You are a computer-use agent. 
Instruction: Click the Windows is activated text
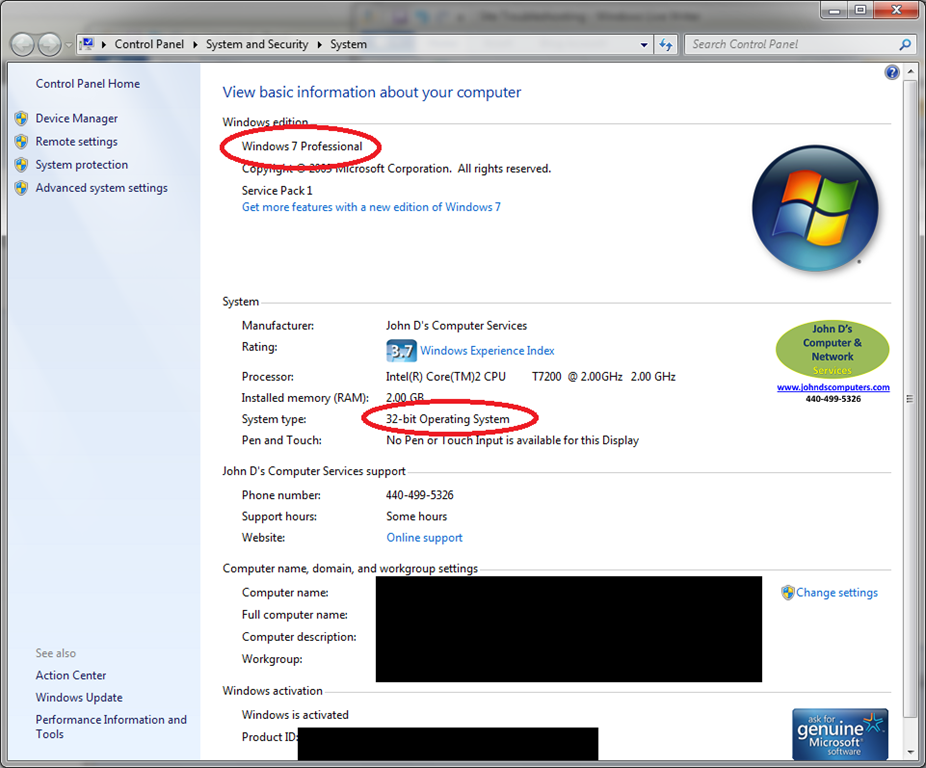click(x=295, y=715)
